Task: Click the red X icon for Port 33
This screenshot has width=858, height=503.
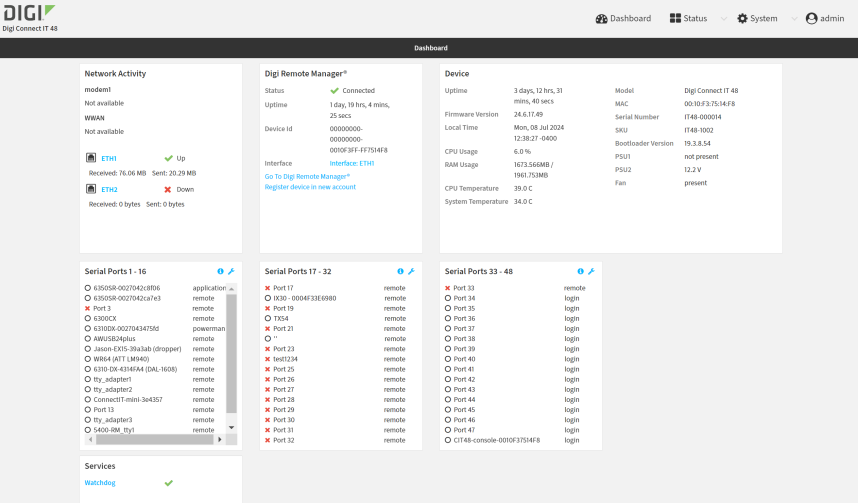Action: (448, 288)
